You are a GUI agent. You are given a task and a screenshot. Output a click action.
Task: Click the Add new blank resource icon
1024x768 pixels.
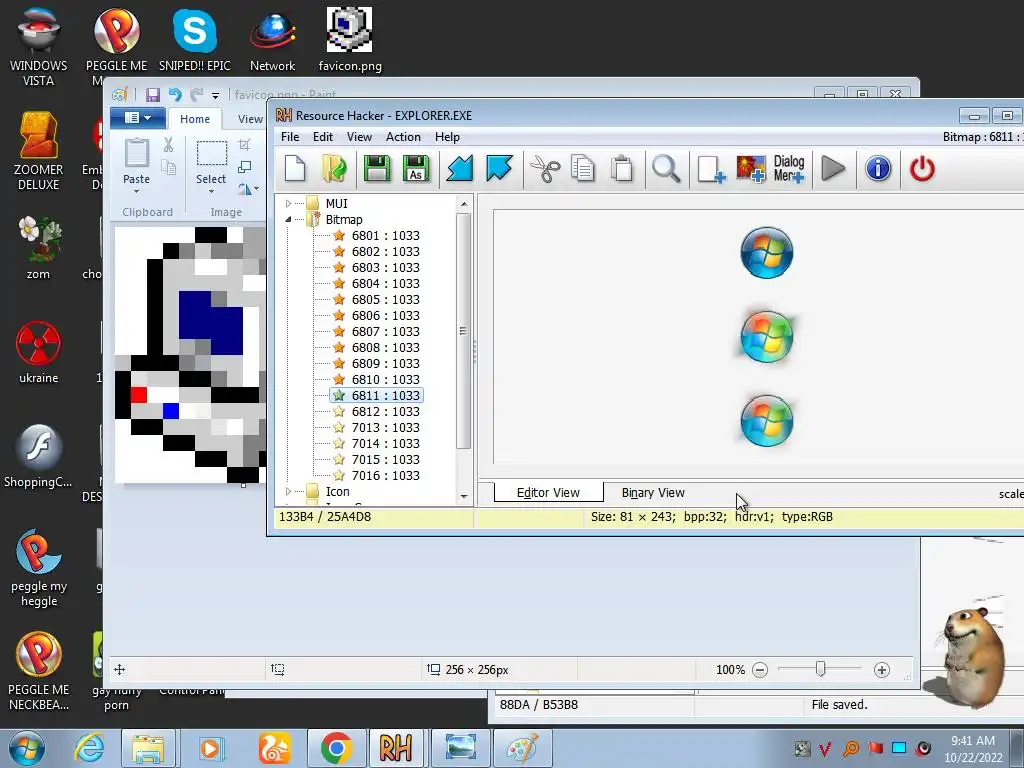click(711, 169)
